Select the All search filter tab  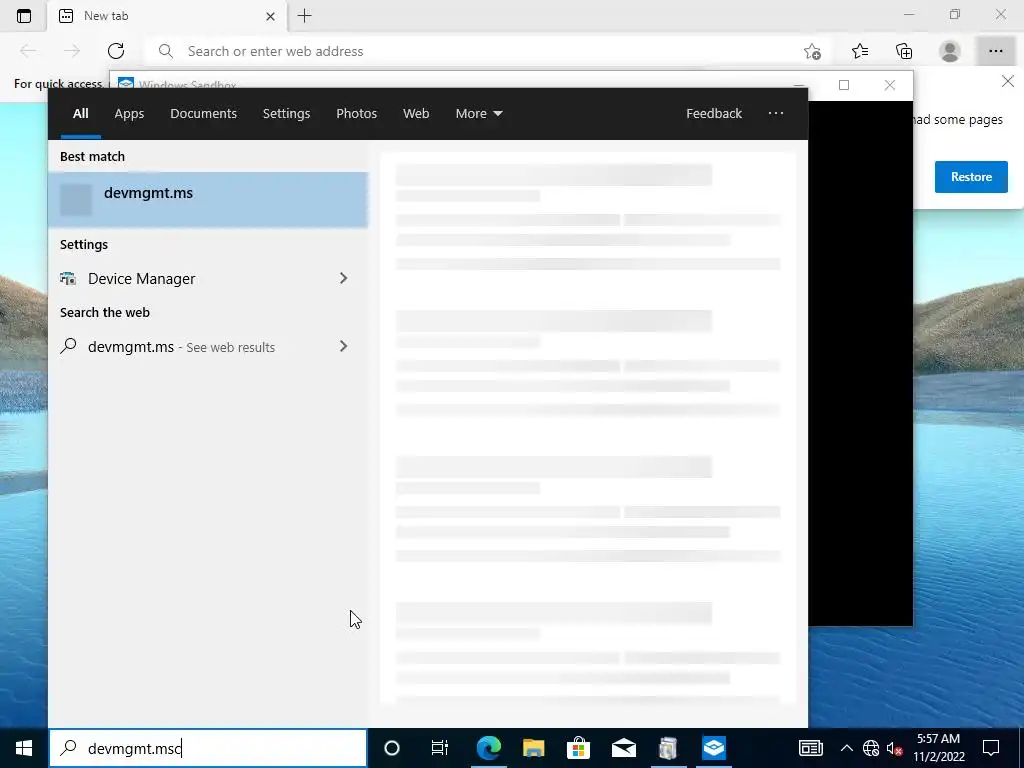tap(80, 114)
